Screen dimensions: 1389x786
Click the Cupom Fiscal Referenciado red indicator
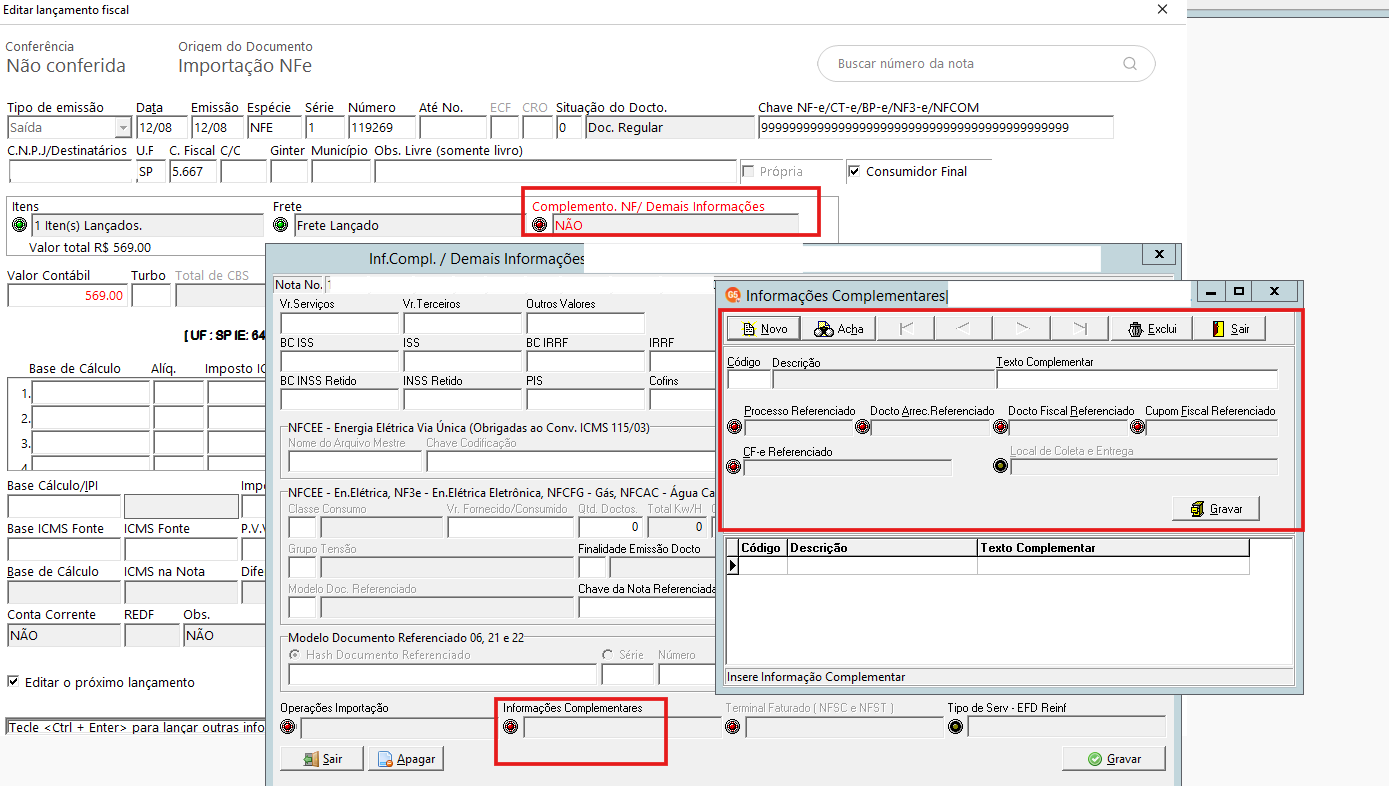click(1137, 427)
